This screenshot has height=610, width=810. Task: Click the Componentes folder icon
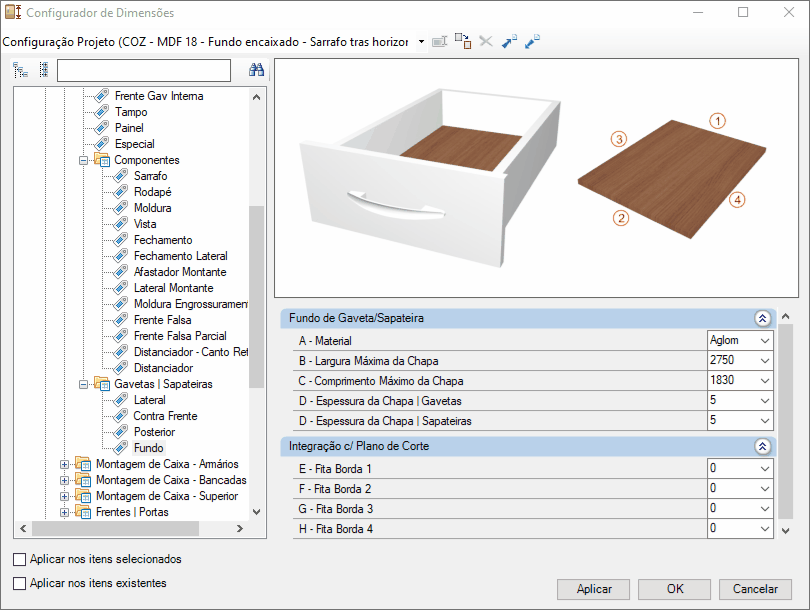(102, 160)
